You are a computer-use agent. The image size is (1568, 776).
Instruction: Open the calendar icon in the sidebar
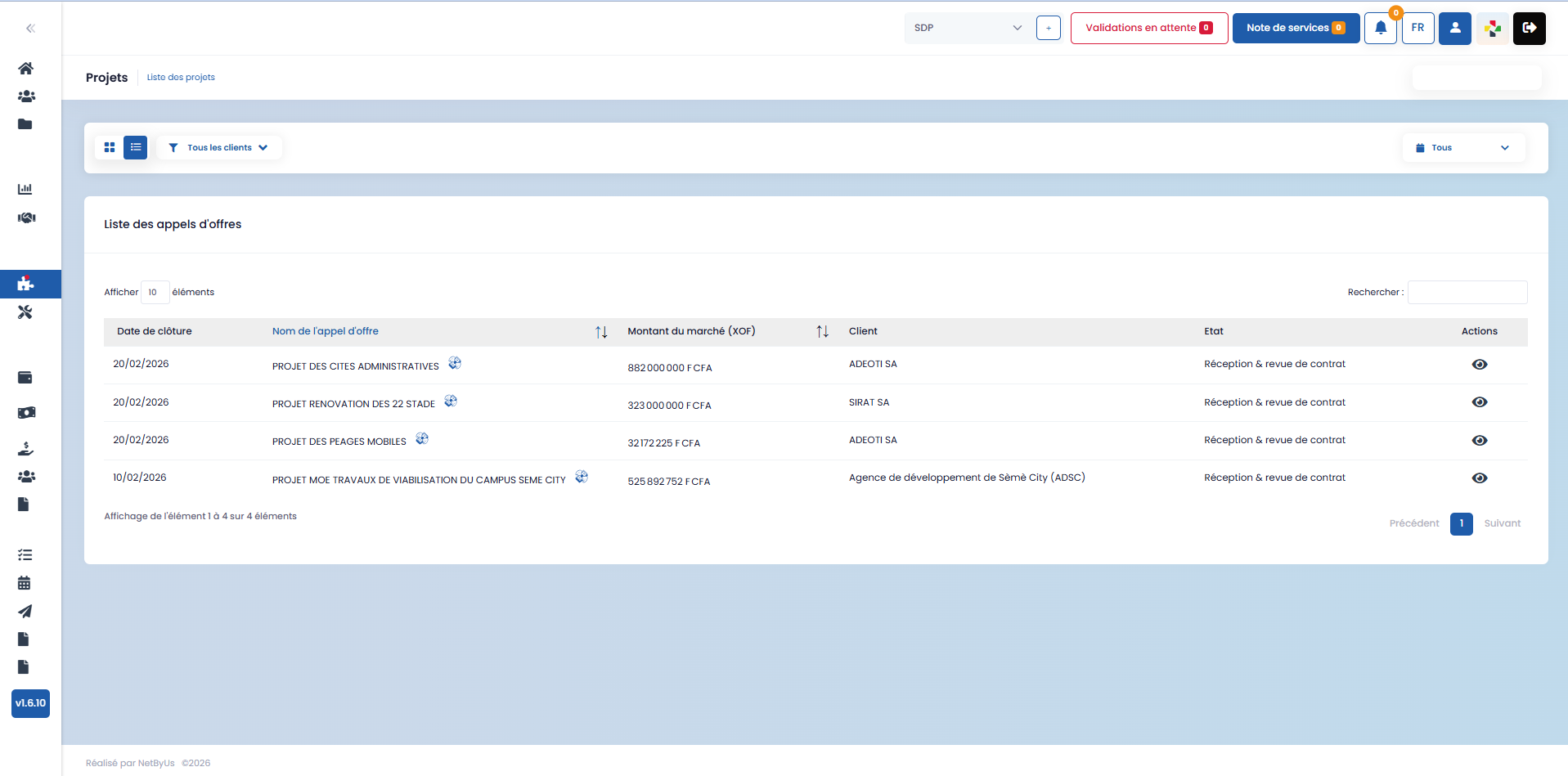(25, 583)
